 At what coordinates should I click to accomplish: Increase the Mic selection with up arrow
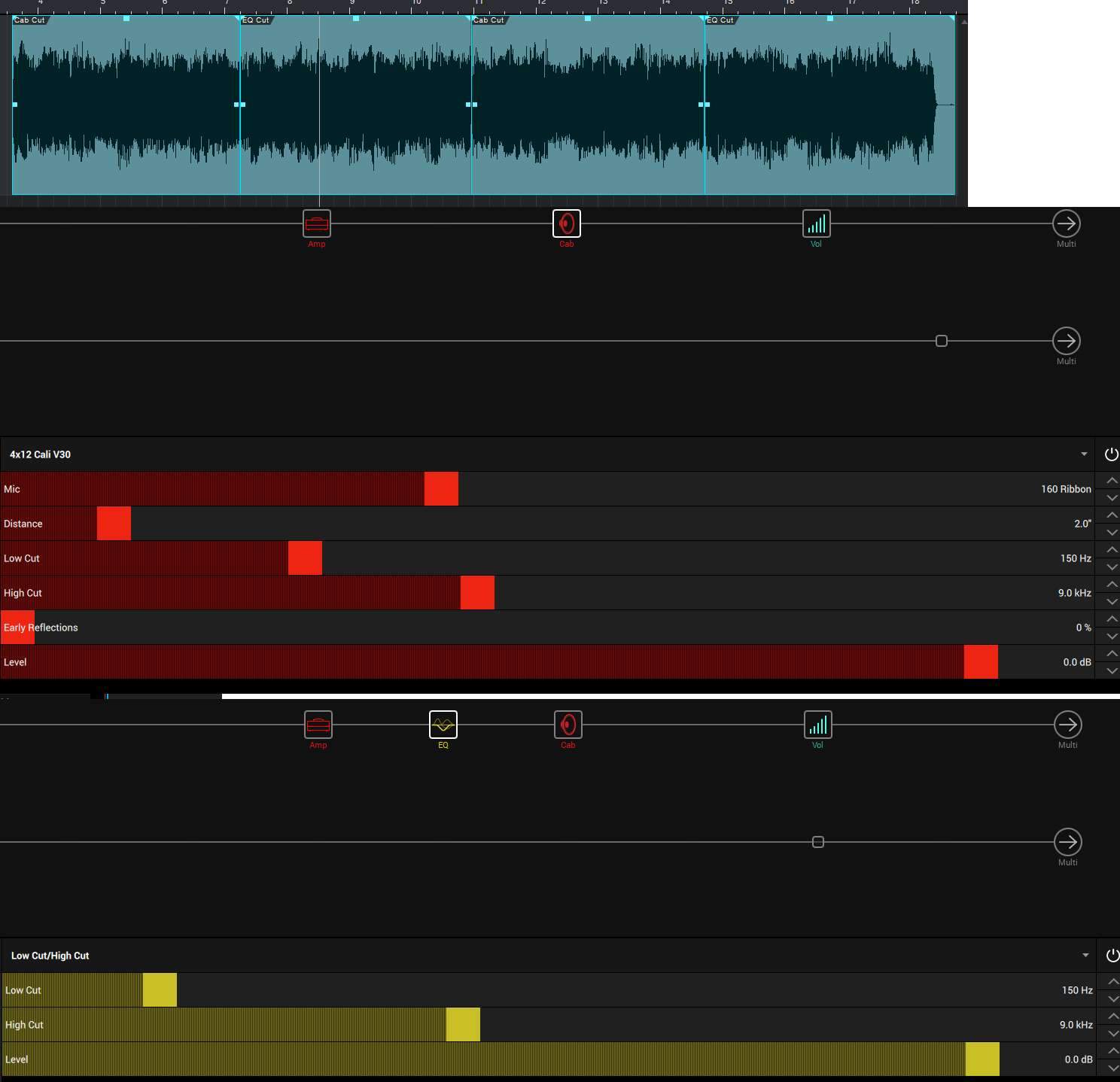1112,480
